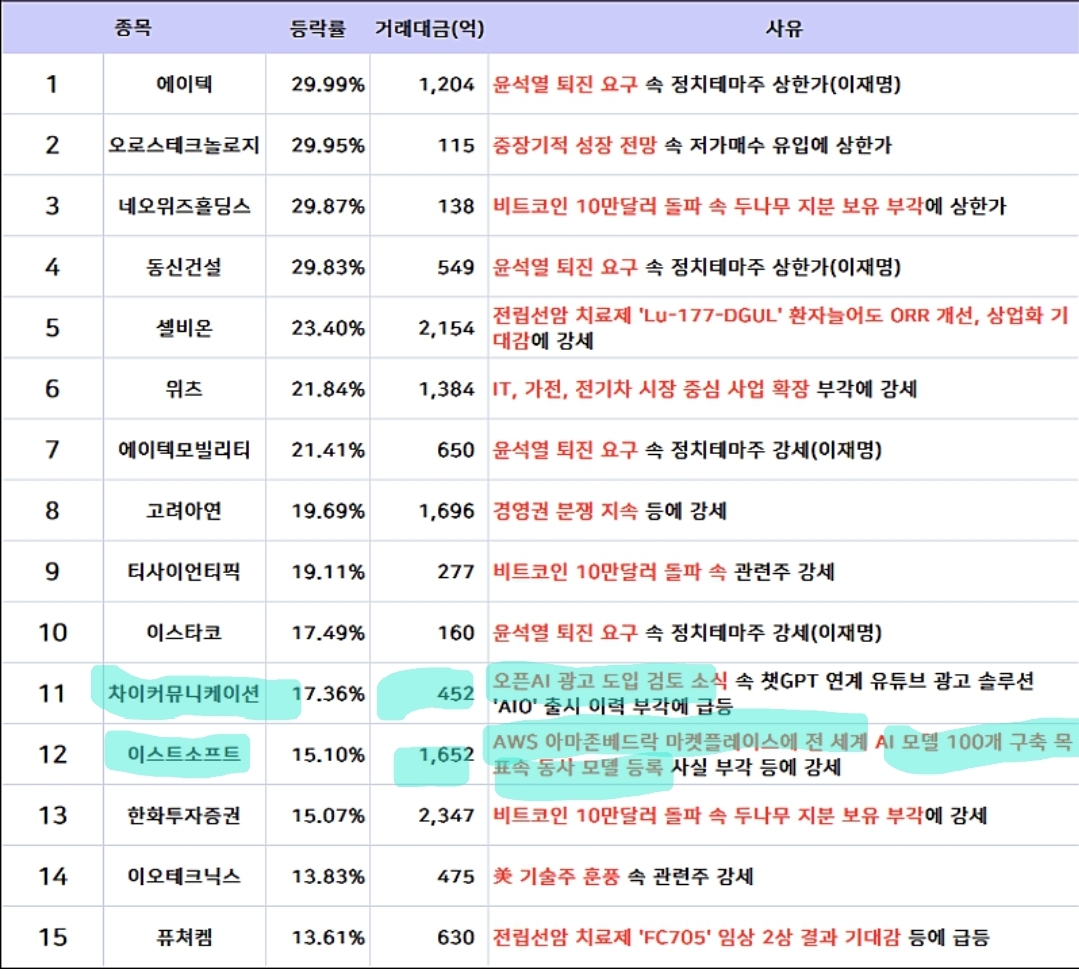
Task: Click the 13.83% change rate value
Action: pos(328,876)
